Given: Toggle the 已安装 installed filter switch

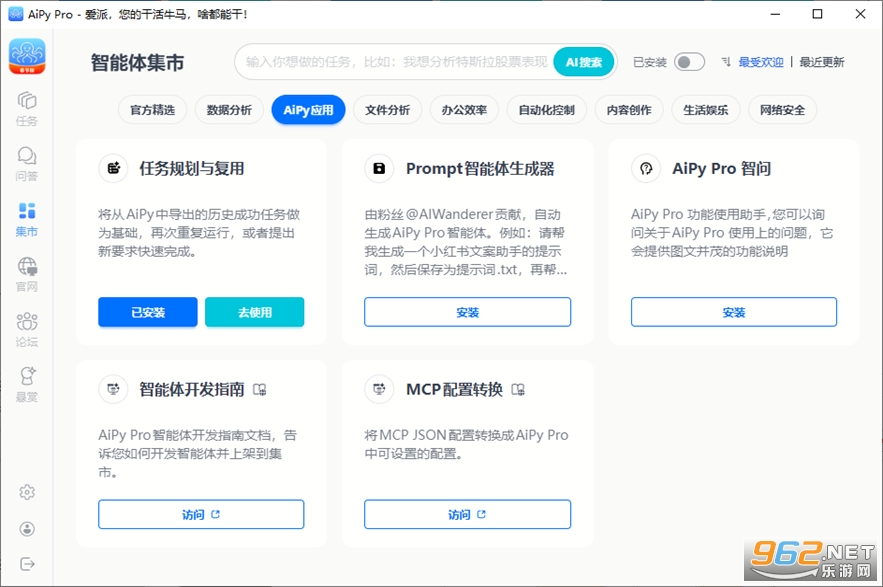Looking at the screenshot, I should pos(689,62).
